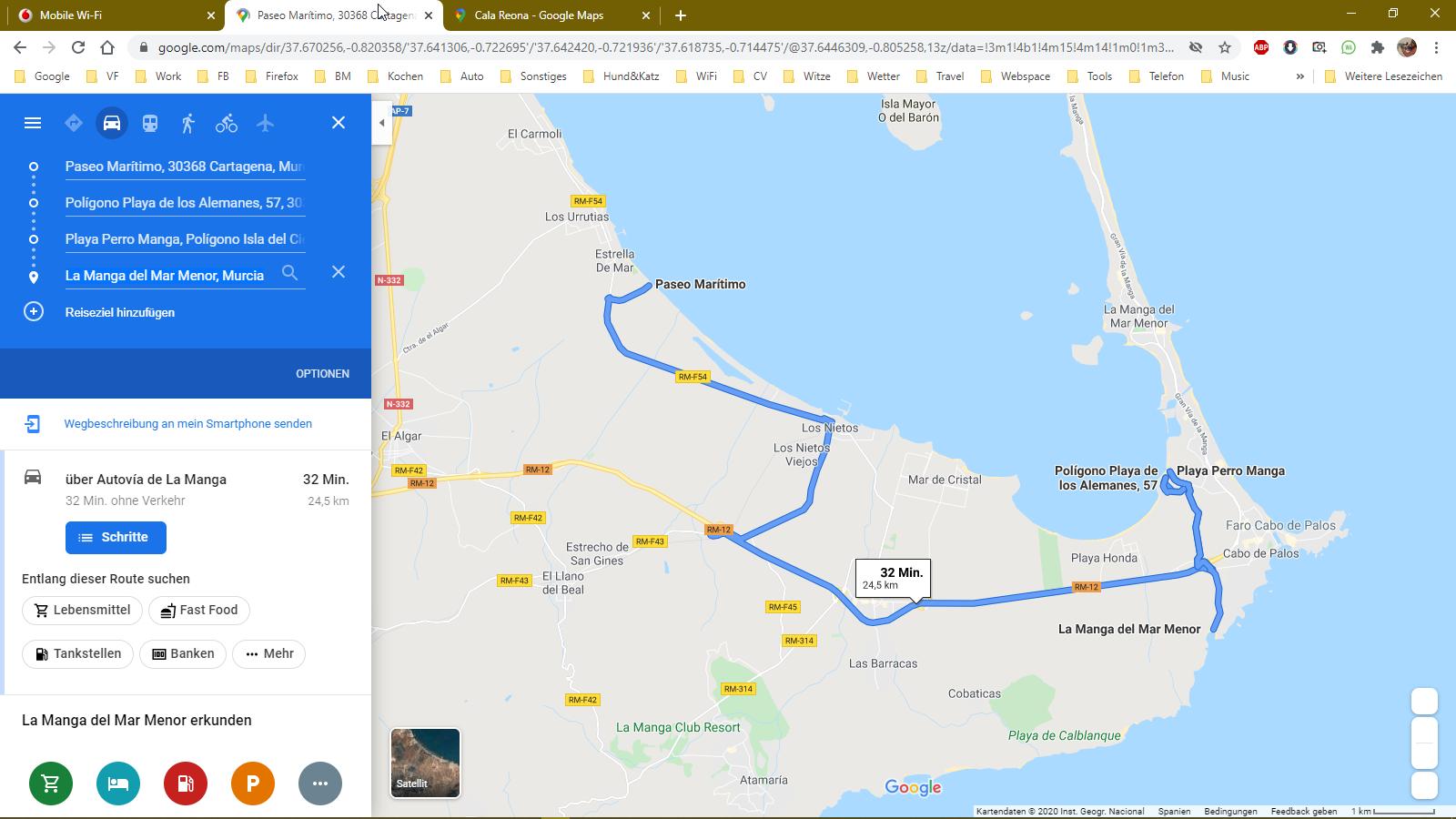The width and height of the screenshot is (1456, 819).
Task: Open Schritte step list
Action: pos(116,537)
